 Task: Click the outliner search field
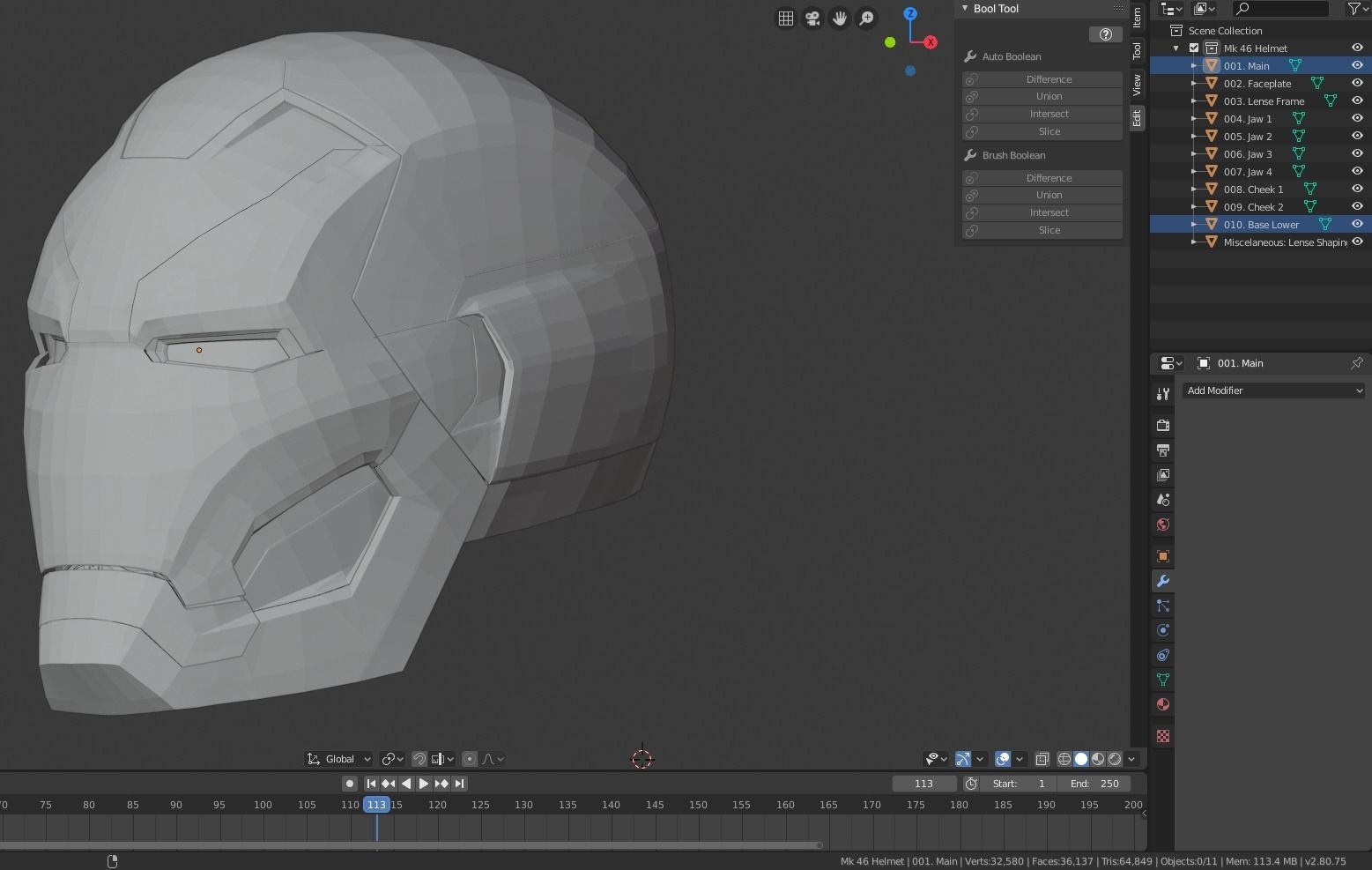(x=1280, y=9)
